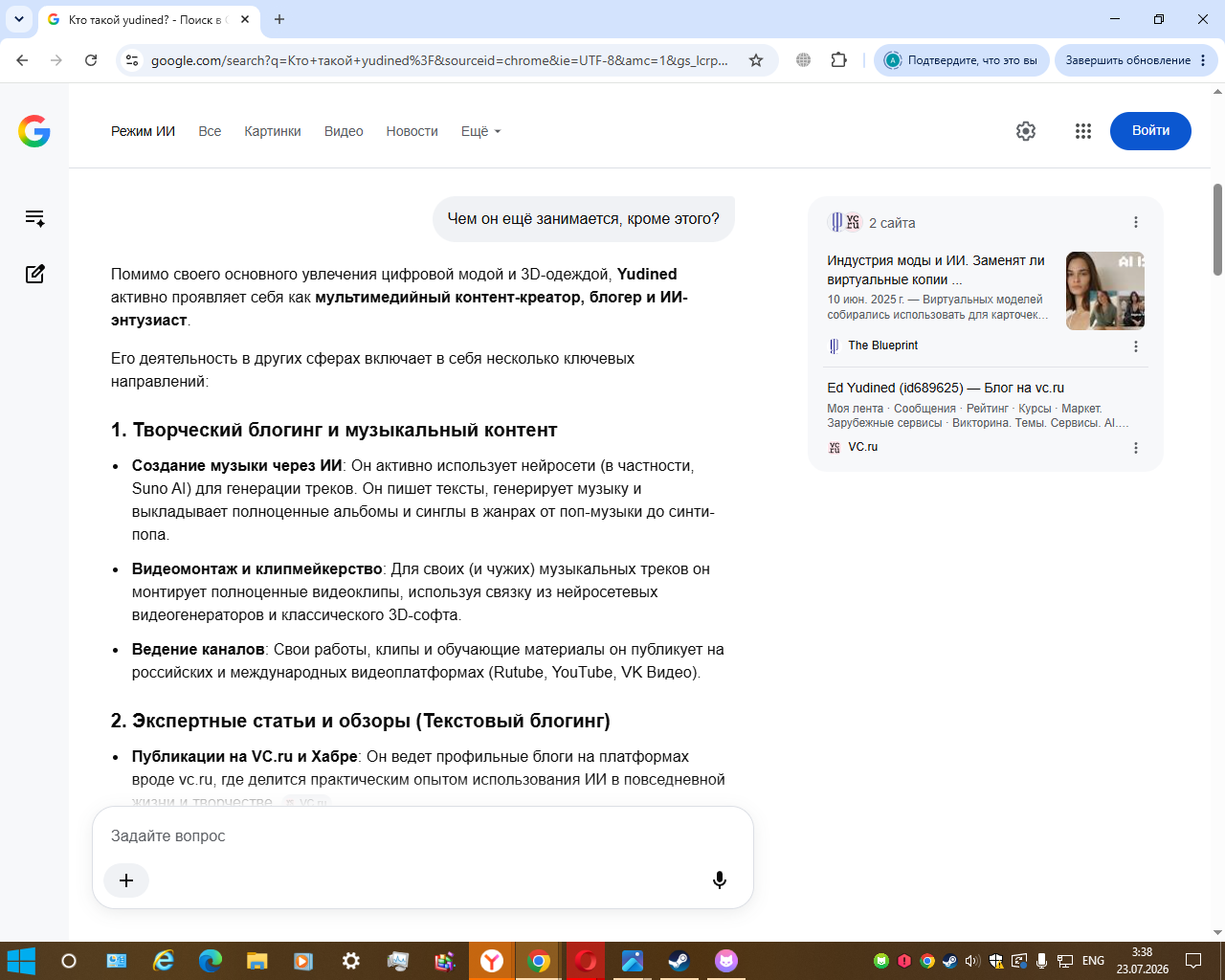Open the Новости tab
This screenshot has height=980, width=1225.
click(x=412, y=131)
